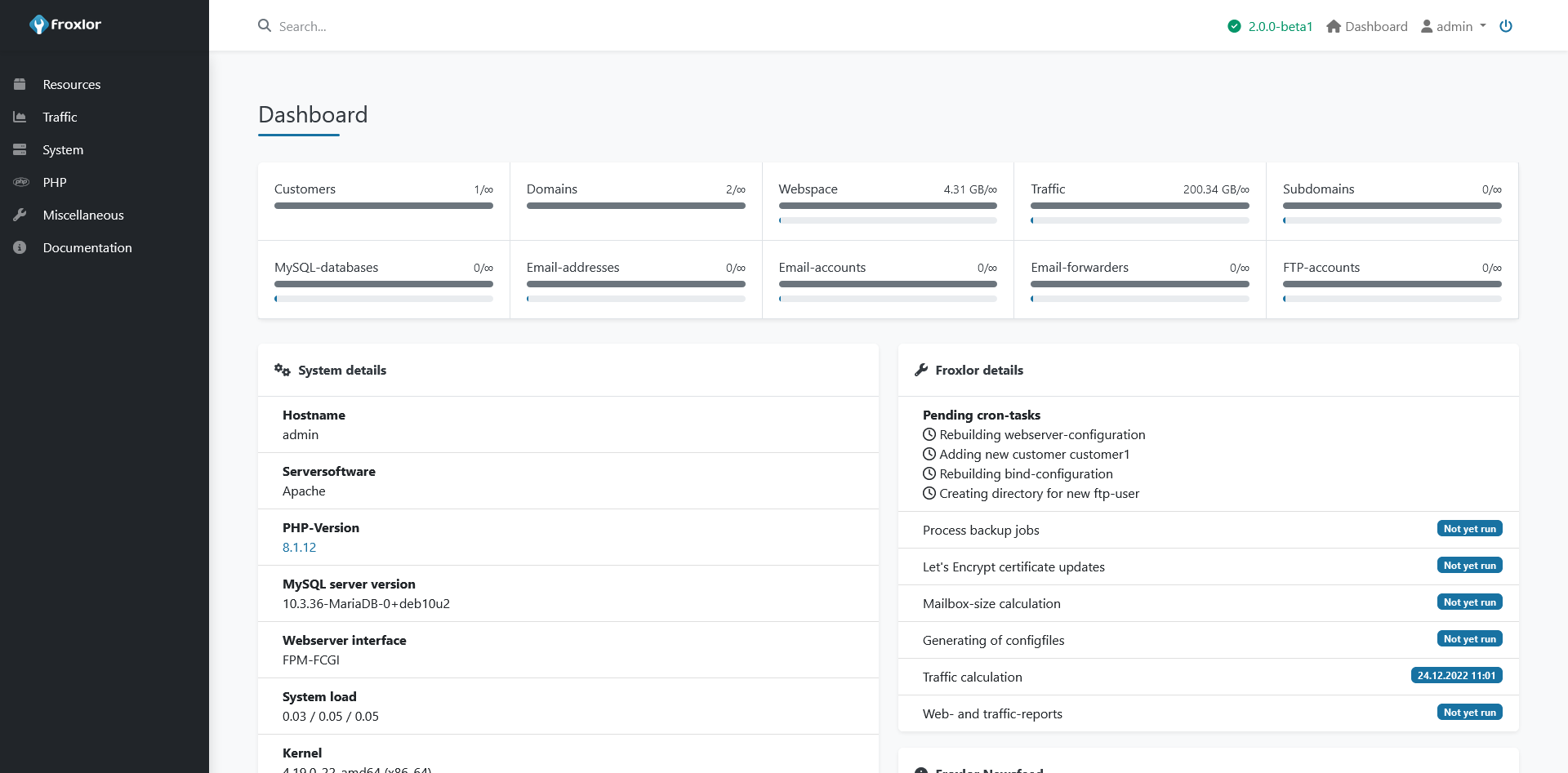Click the Documentation info icon
1568x773 pixels.
coord(20,247)
